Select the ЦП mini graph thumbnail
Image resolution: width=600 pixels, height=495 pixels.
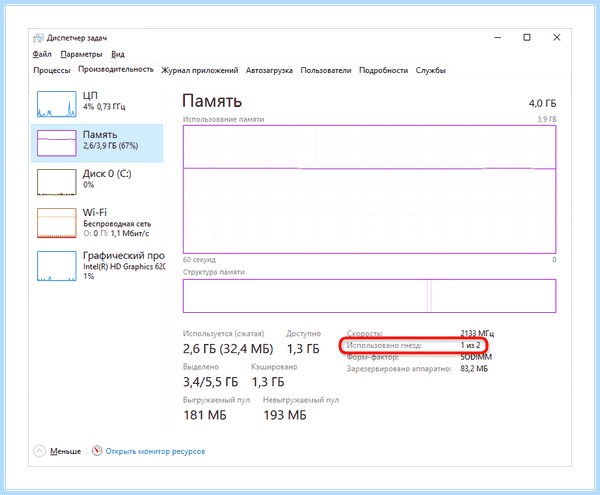[x=57, y=104]
